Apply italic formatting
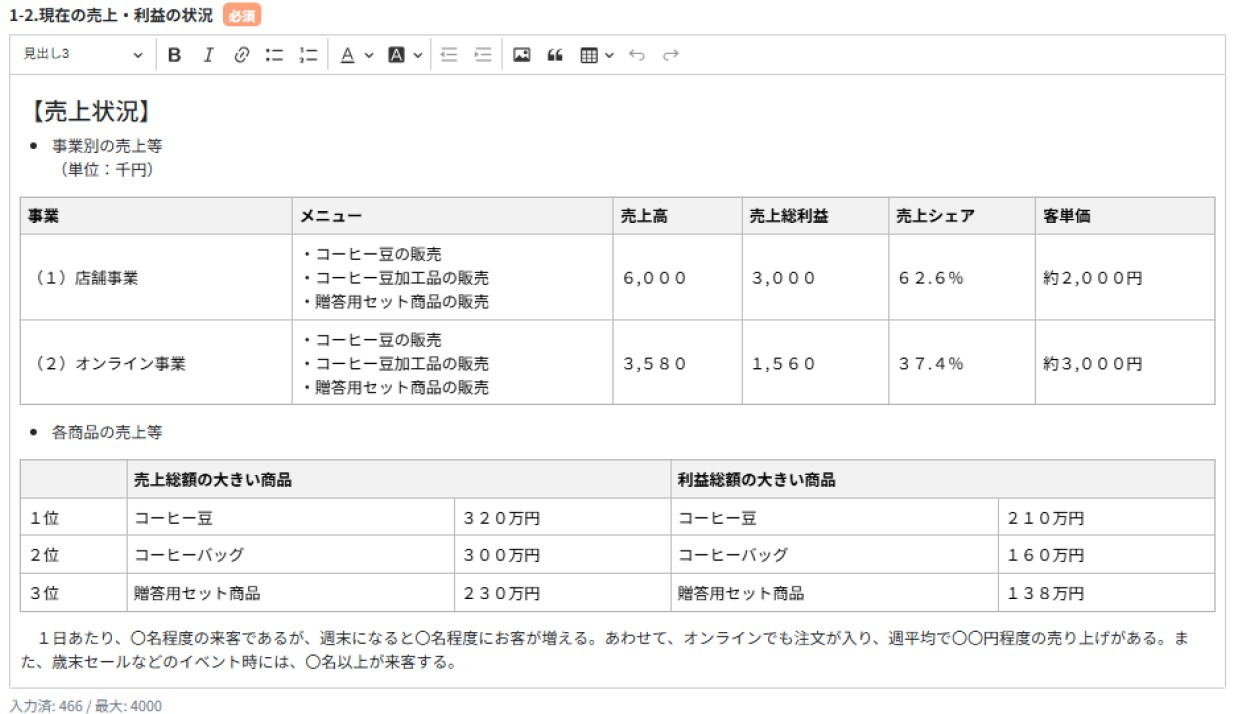 pos(207,56)
